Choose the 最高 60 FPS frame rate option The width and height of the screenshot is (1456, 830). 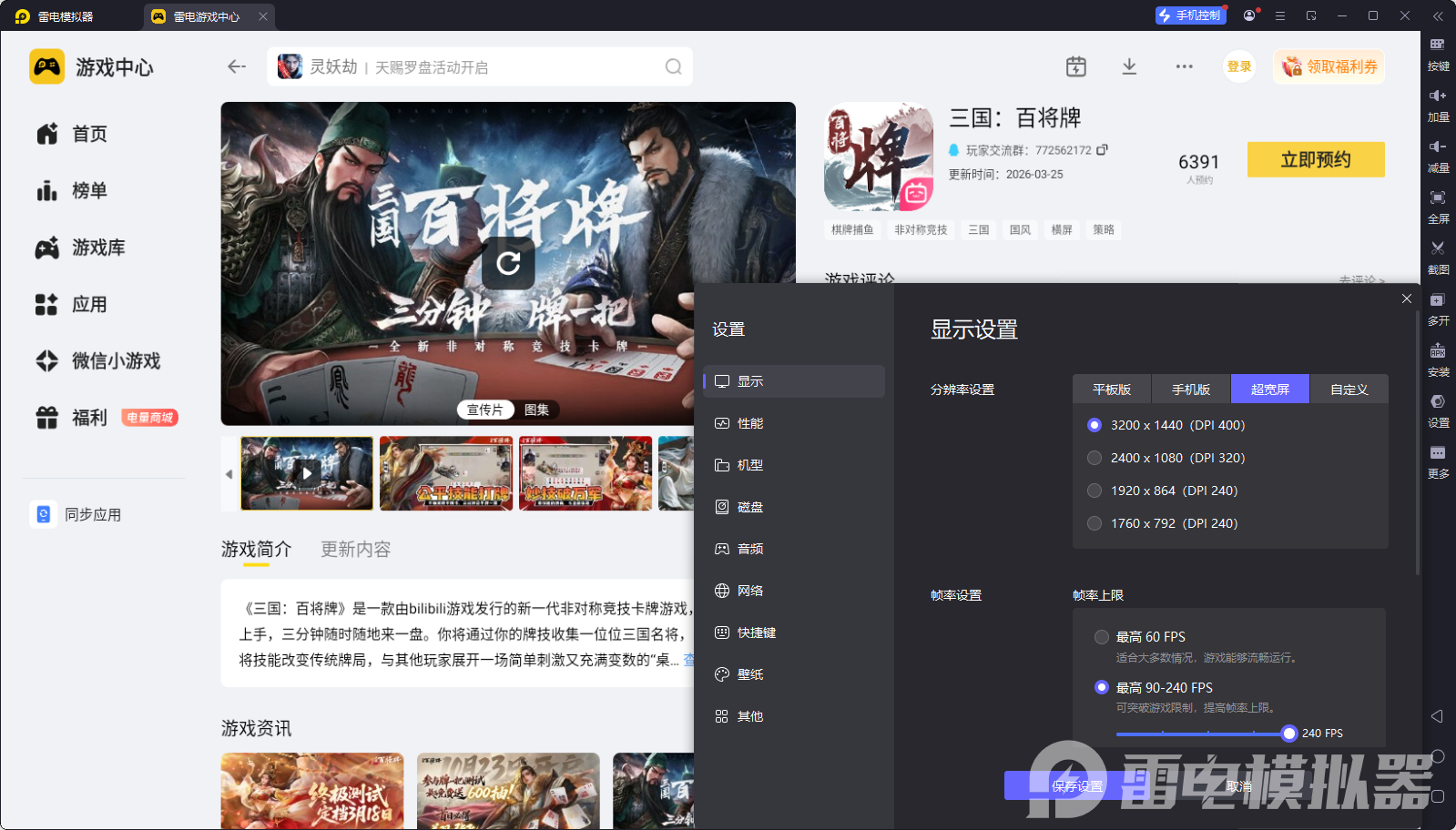tap(1102, 637)
